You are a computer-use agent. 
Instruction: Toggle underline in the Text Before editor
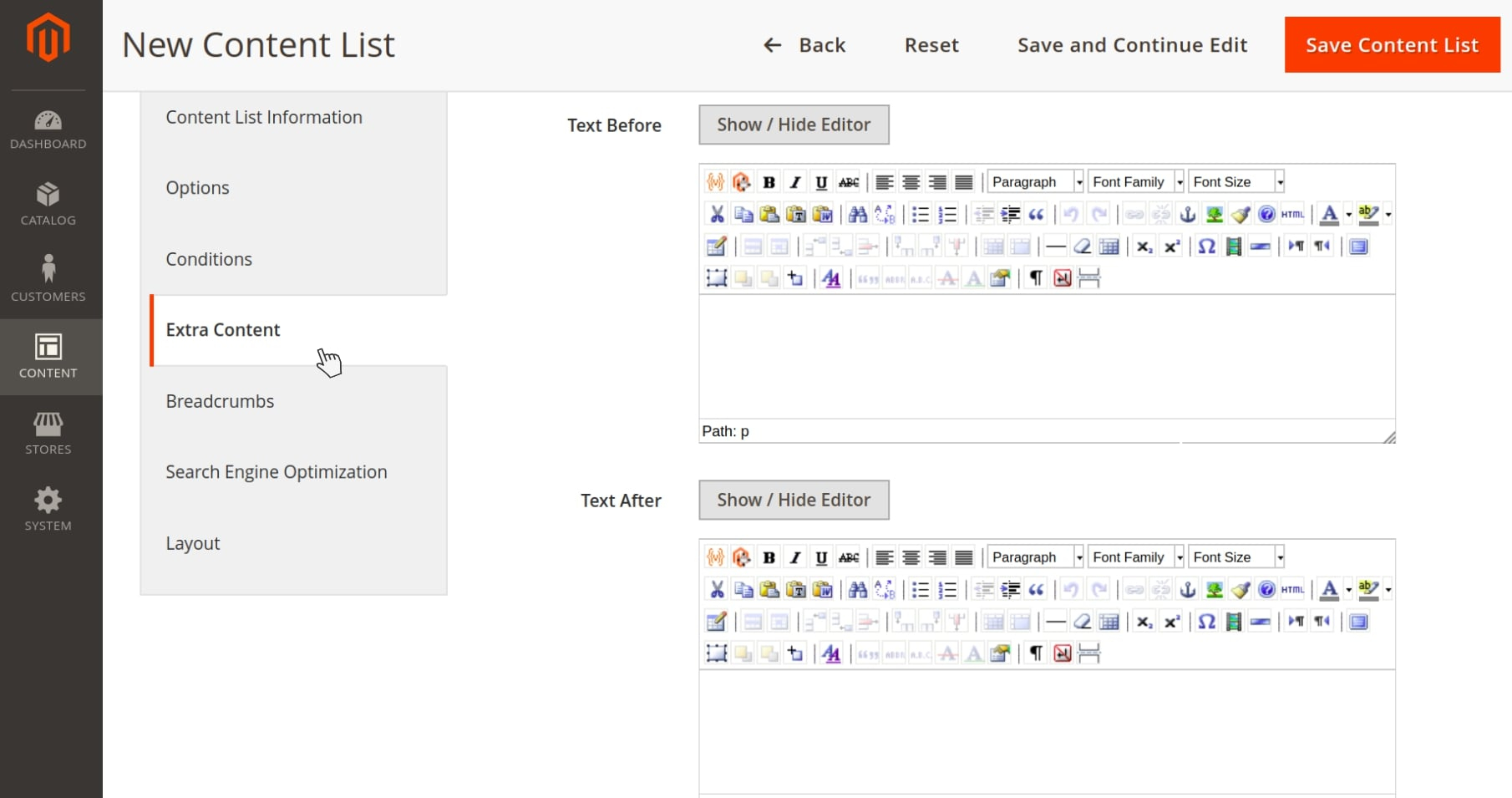click(821, 182)
